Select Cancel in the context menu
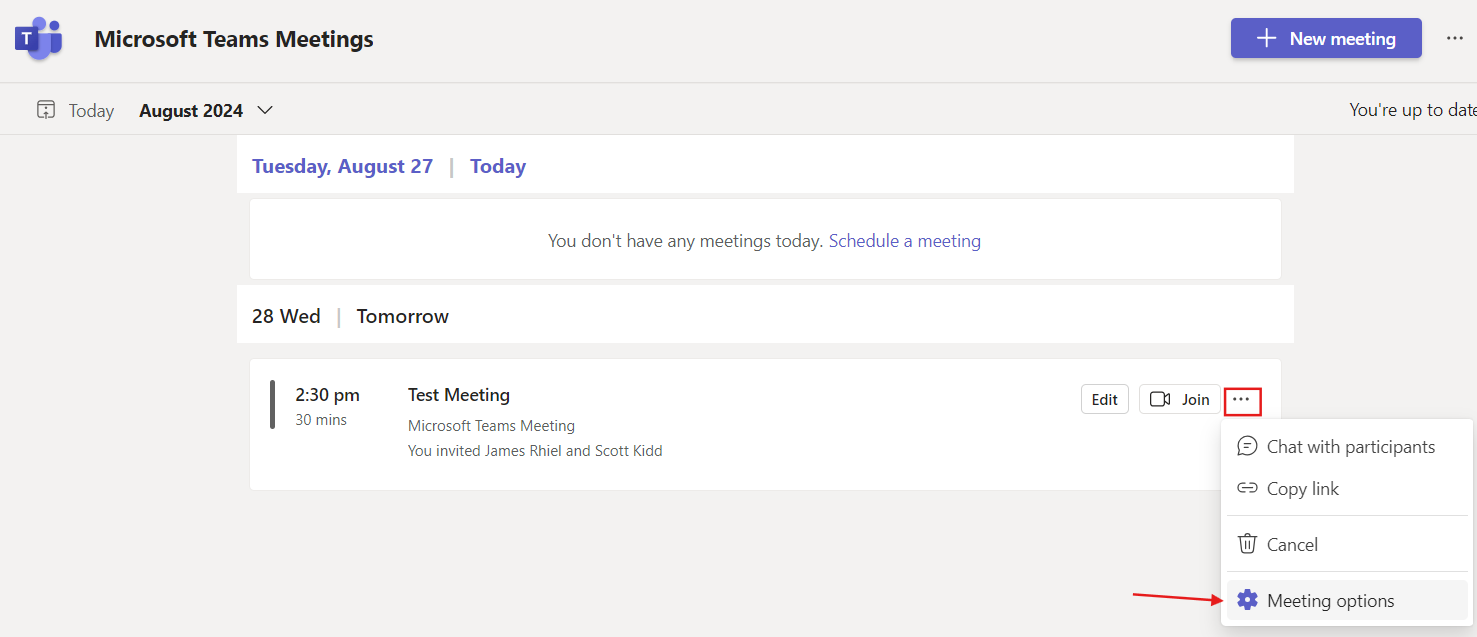The image size is (1477, 637). pyautogui.click(x=1347, y=545)
